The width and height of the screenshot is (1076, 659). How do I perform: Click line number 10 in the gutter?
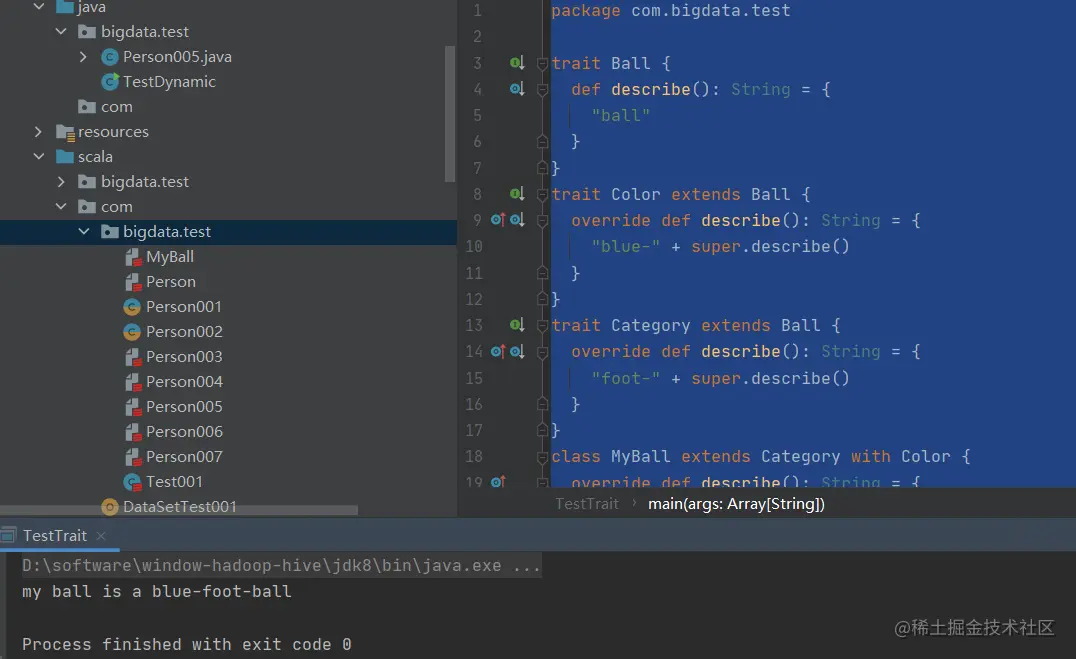point(474,246)
